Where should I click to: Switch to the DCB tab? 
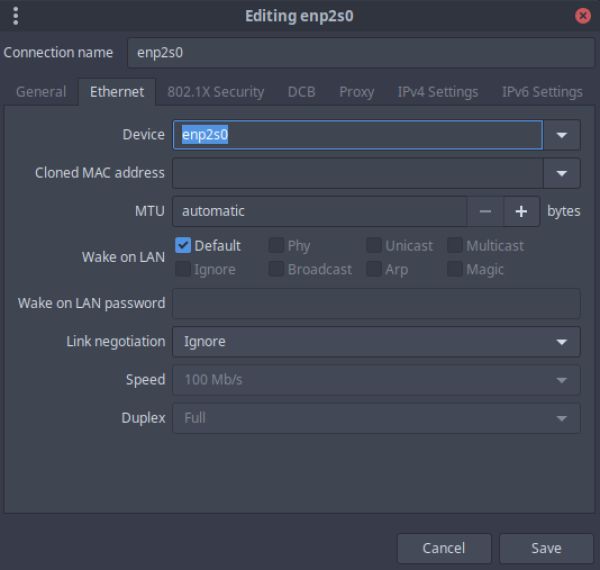click(301, 92)
